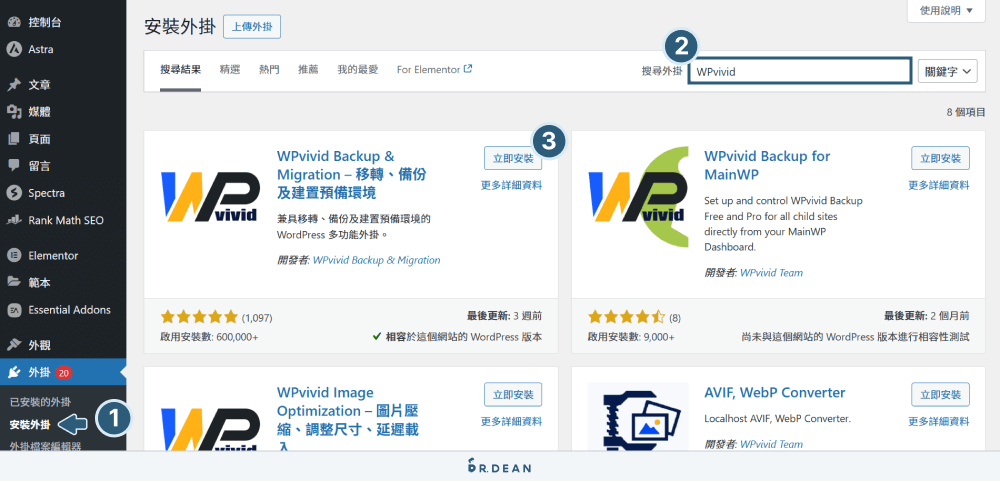Click the '8 個項目' results count text

966,112
